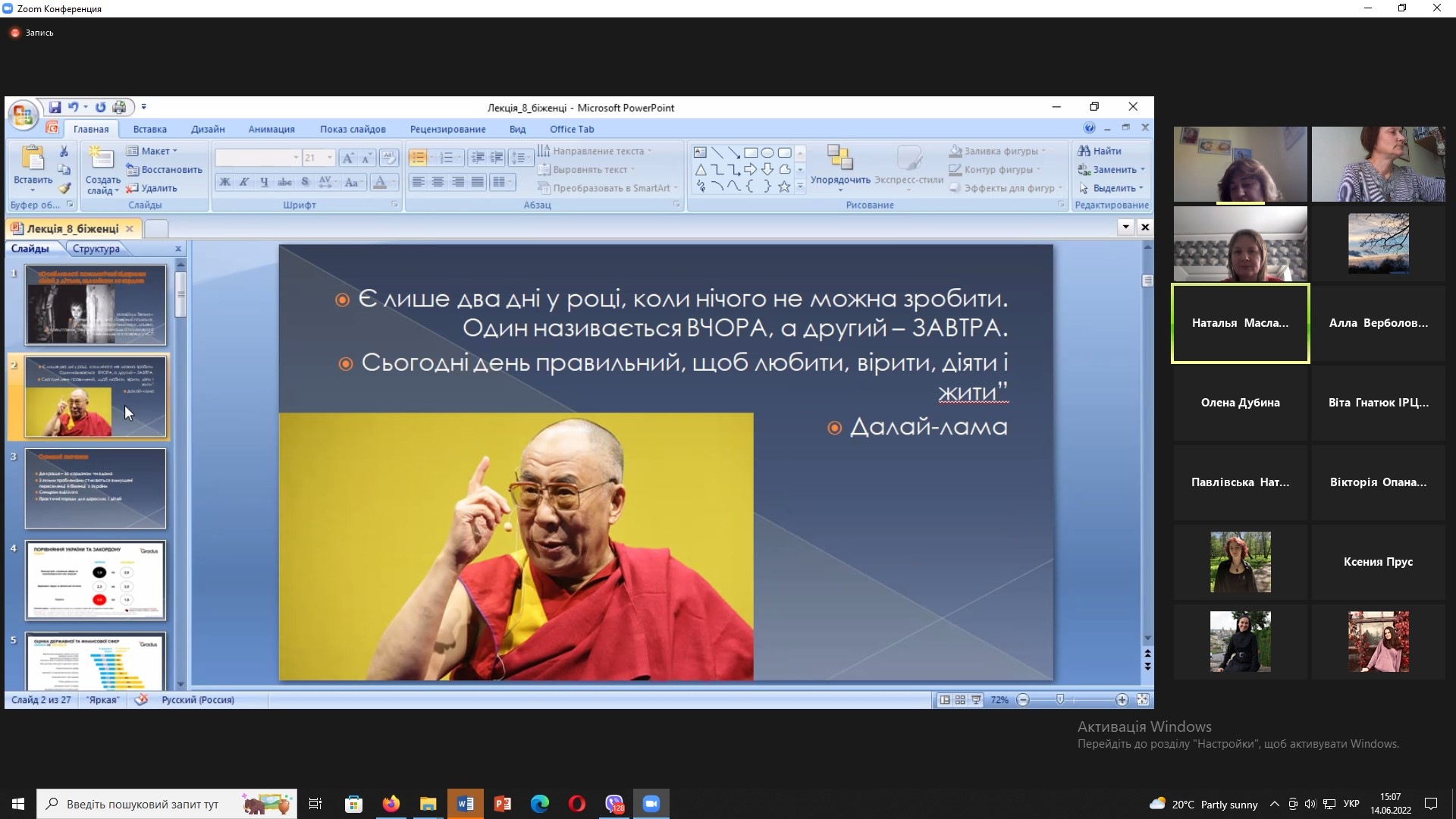Click the Center align paragraph icon
Image resolution: width=1456 pixels, height=819 pixels.
click(x=438, y=182)
